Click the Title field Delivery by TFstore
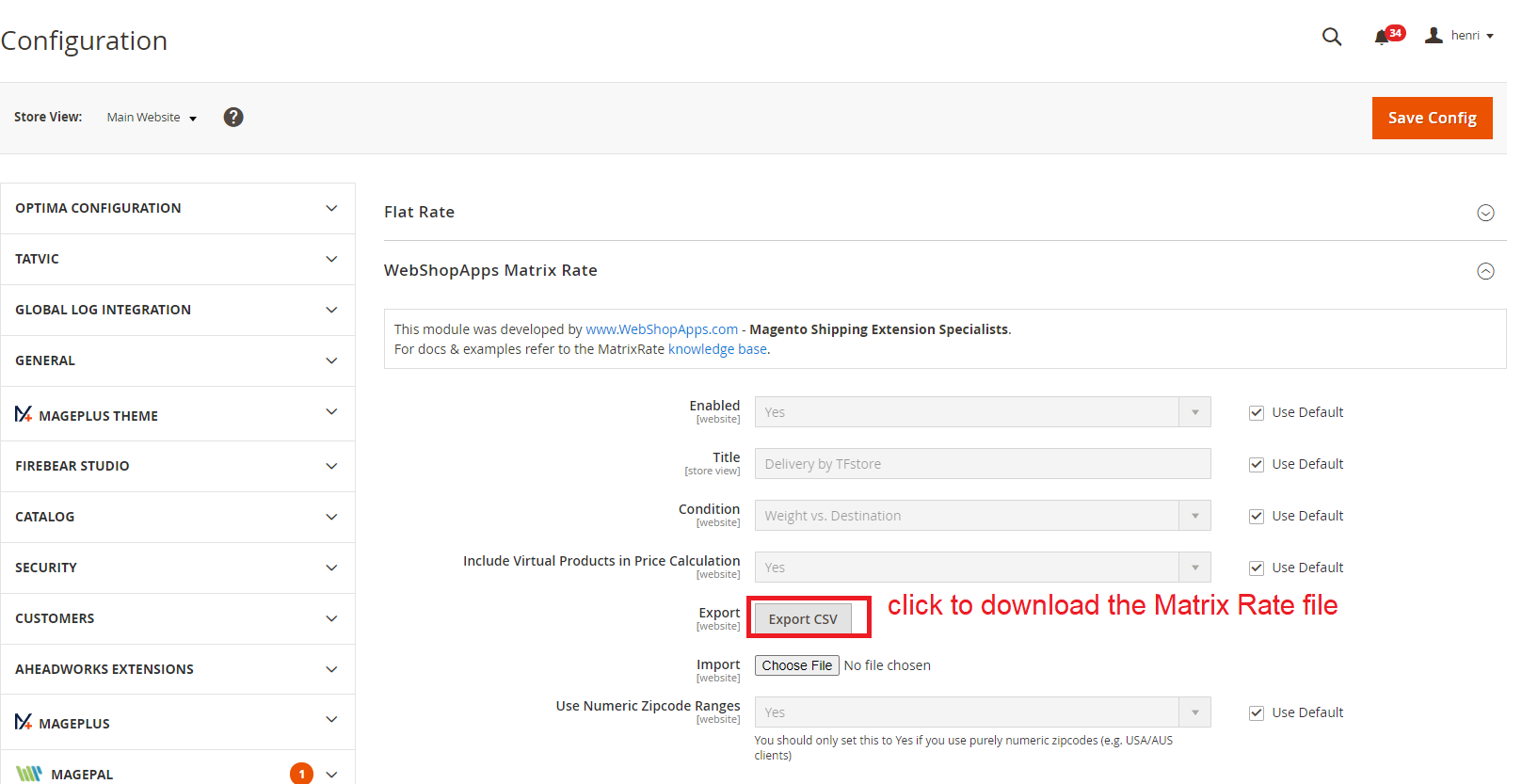This screenshot has height=784, width=1522. 983,464
